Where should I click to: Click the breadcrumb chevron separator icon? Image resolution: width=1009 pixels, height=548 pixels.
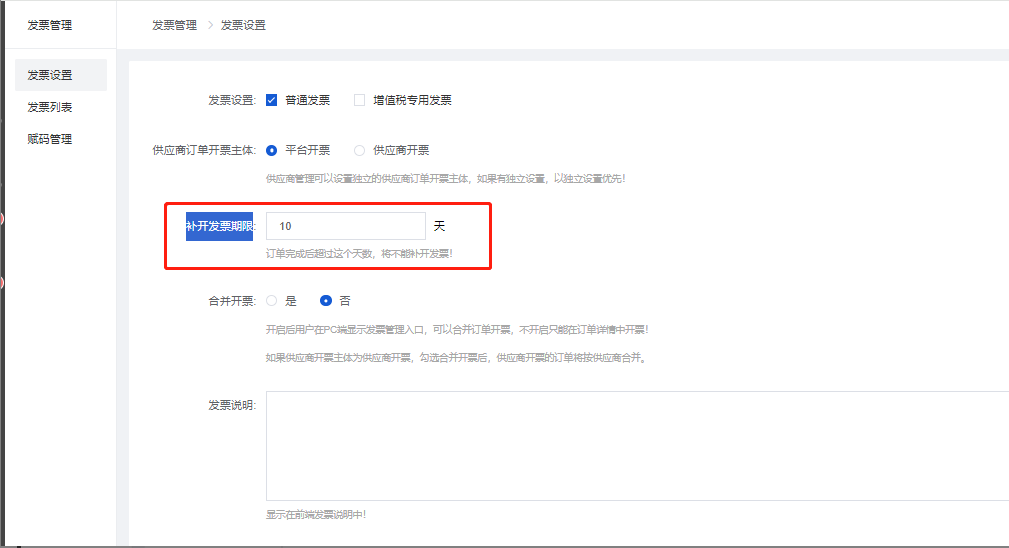point(210,25)
